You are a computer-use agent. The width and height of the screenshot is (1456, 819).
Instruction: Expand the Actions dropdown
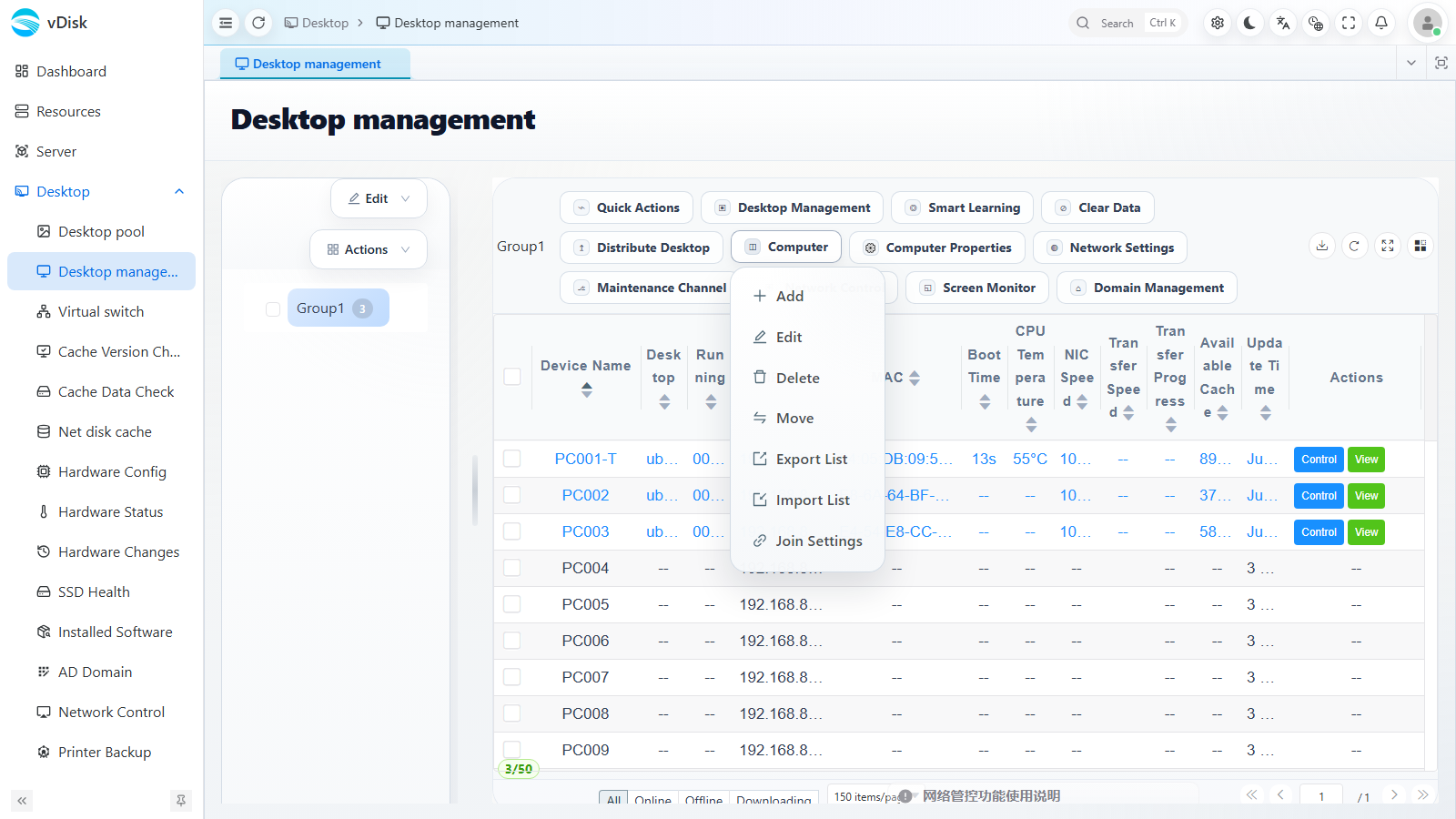point(369,249)
